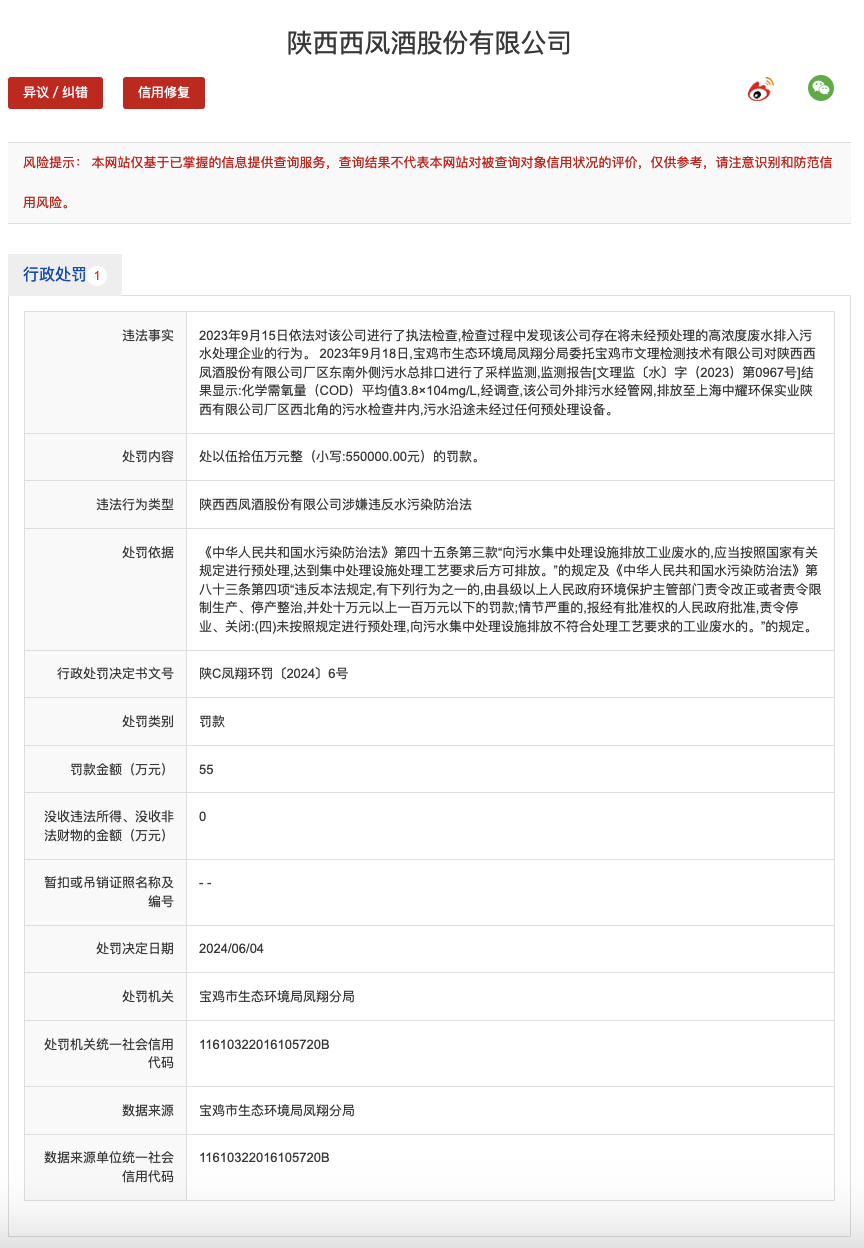The width and height of the screenshot is (864, 1248).
Task: Select the fine amount value 55
Action: (x=206, y=770)
